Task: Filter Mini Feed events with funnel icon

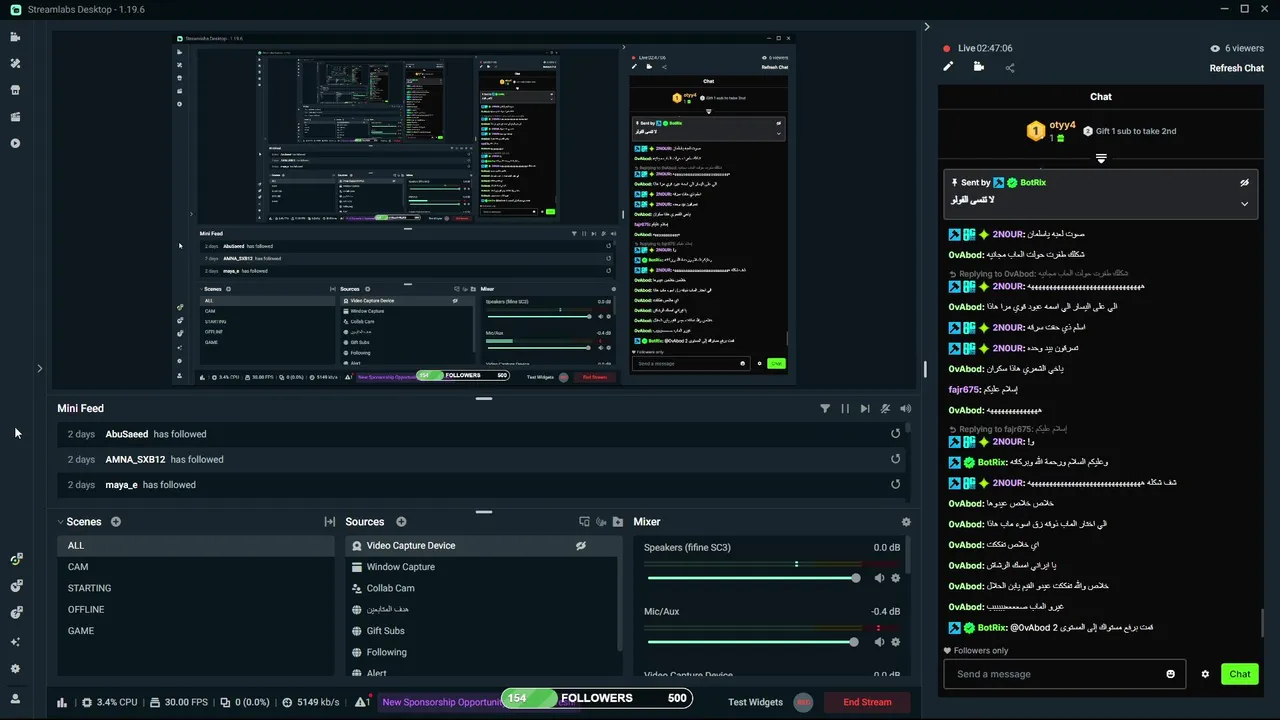Action: pos(825,408)
